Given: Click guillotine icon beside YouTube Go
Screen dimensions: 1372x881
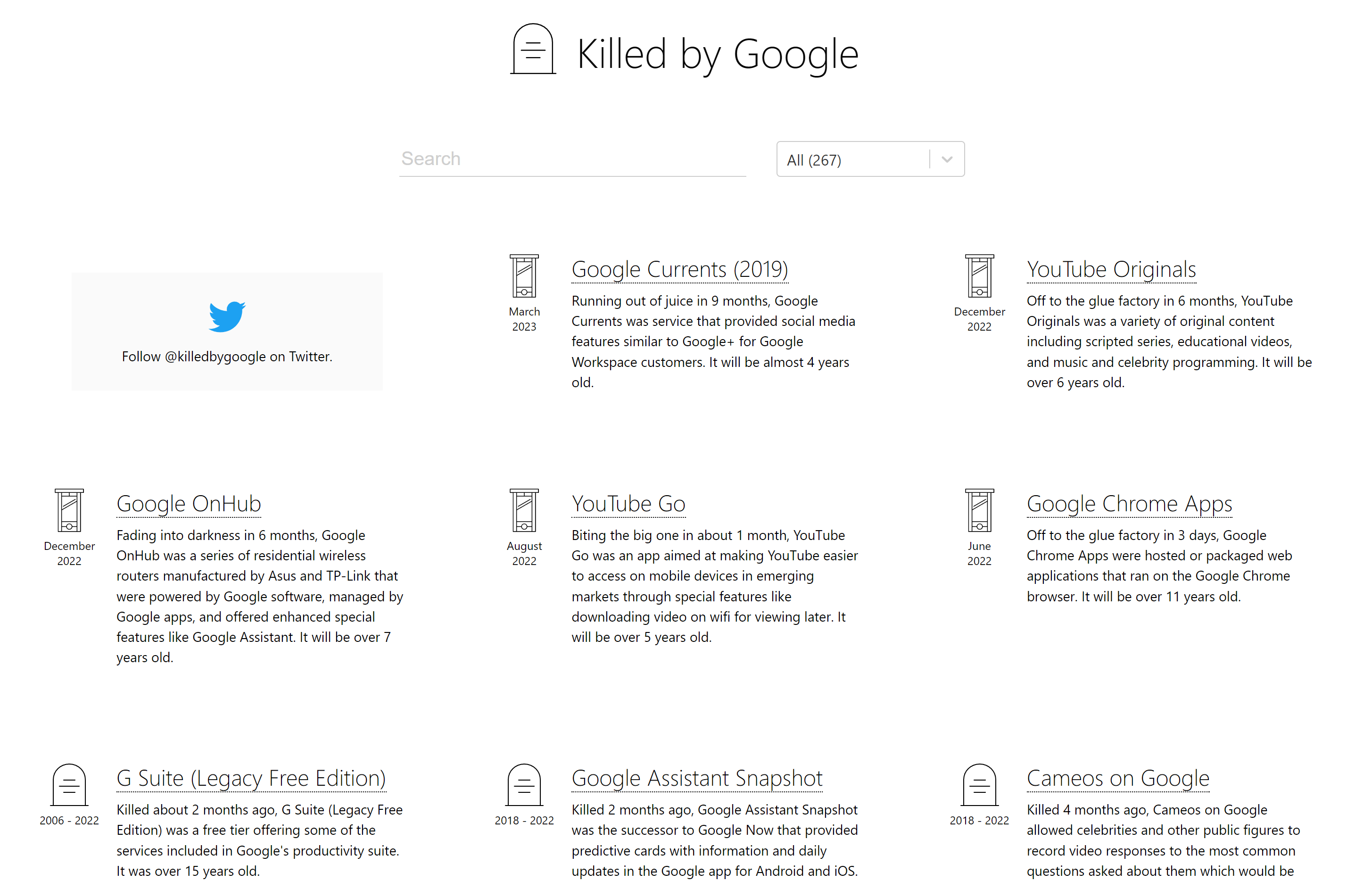Looking at the screenshot, I should [524, 510].
